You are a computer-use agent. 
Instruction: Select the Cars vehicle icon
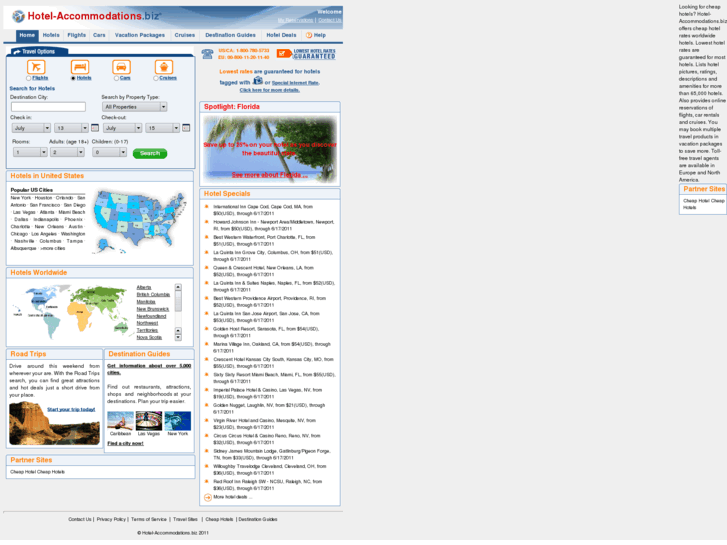[x=121, y=67]
